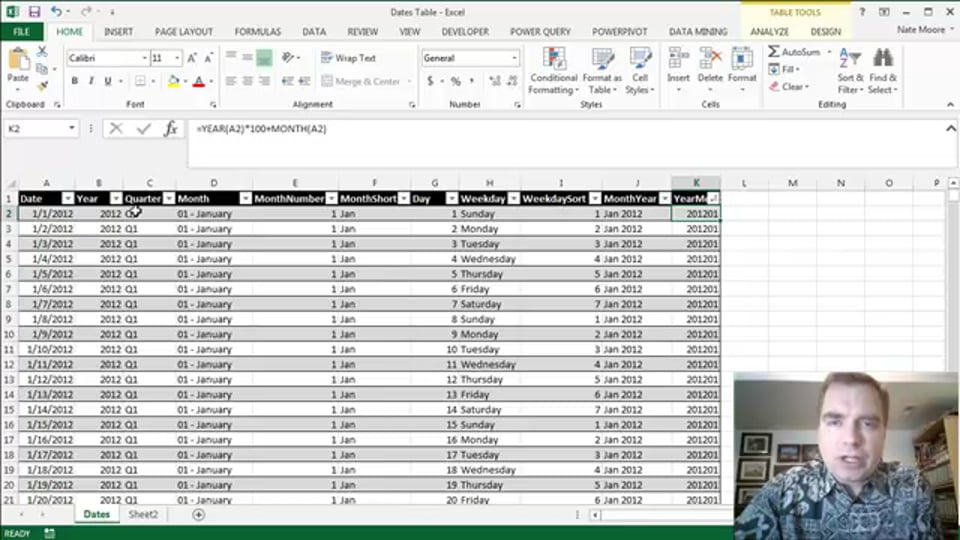Open the Date column filter dropdown
This screenshot has width=960, height=540.
point(67,198)
